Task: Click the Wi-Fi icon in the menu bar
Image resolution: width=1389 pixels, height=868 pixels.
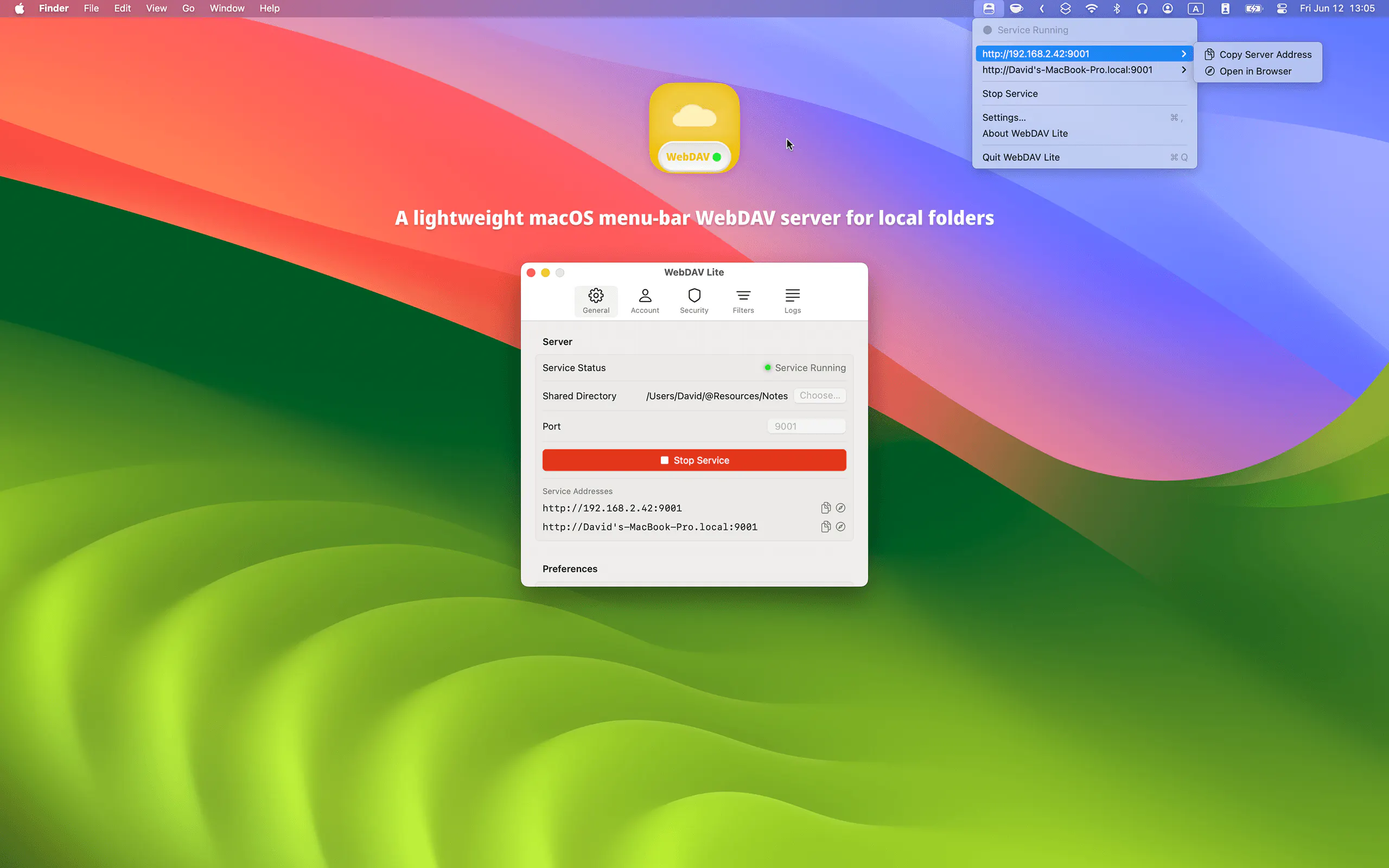Action: coord(1091,9)
